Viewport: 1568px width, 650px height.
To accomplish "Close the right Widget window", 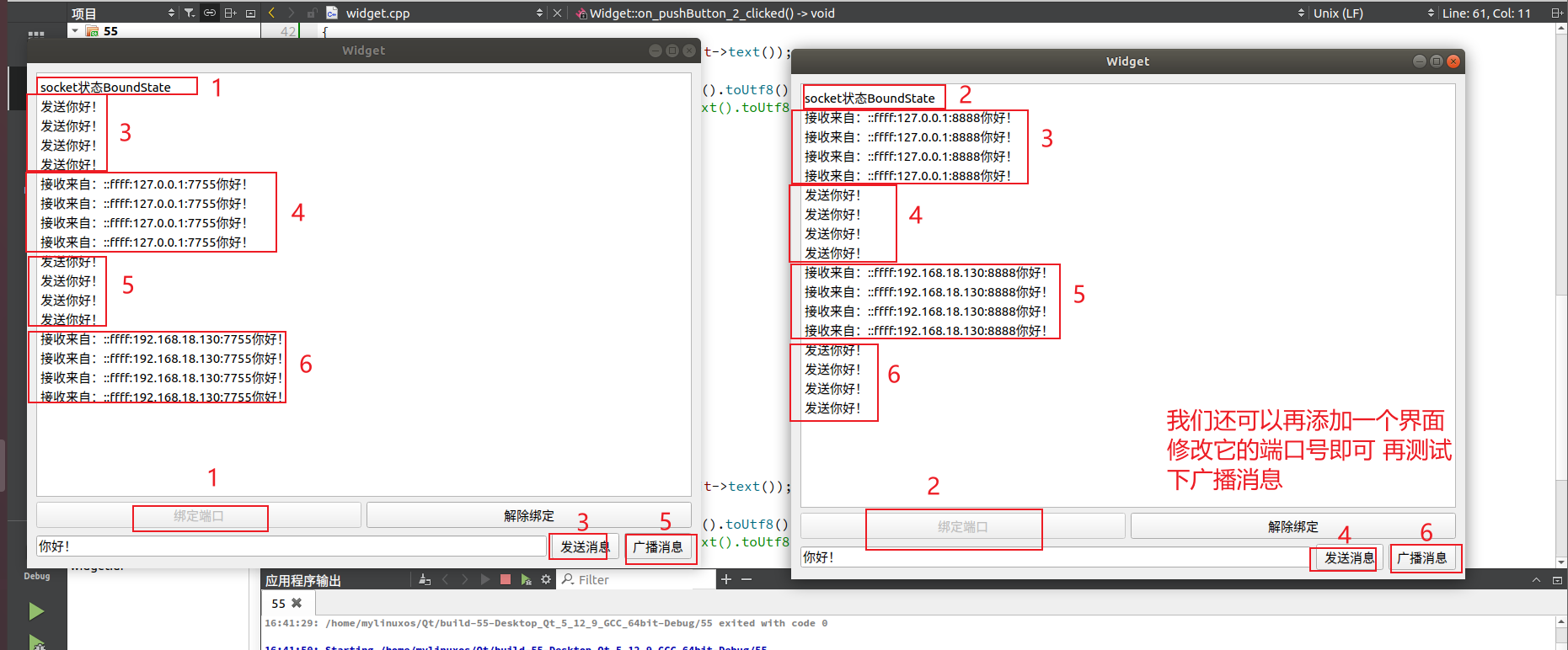I will (x=1453, y=61).
